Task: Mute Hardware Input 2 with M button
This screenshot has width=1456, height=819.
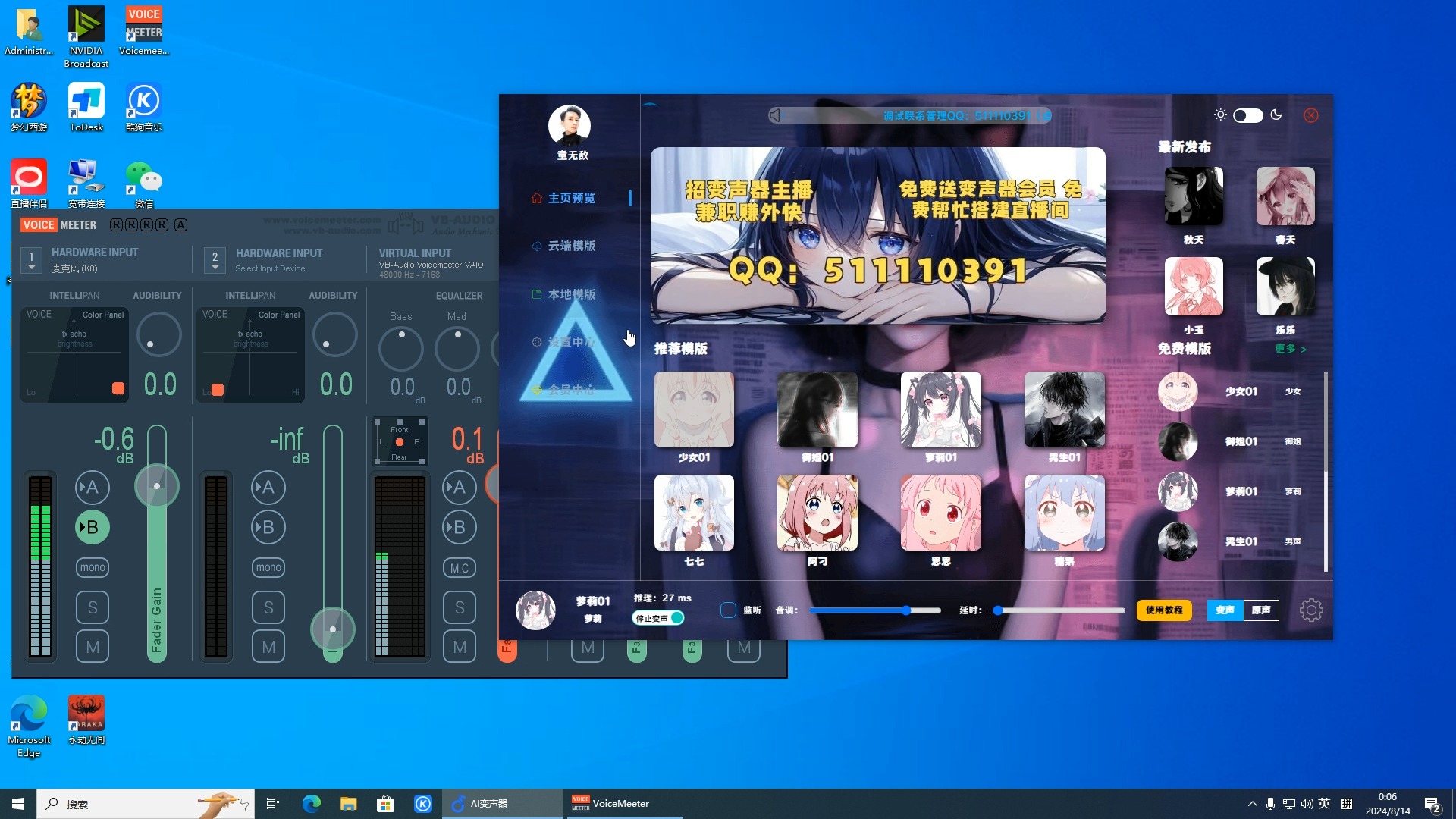Action: point(268,647)
